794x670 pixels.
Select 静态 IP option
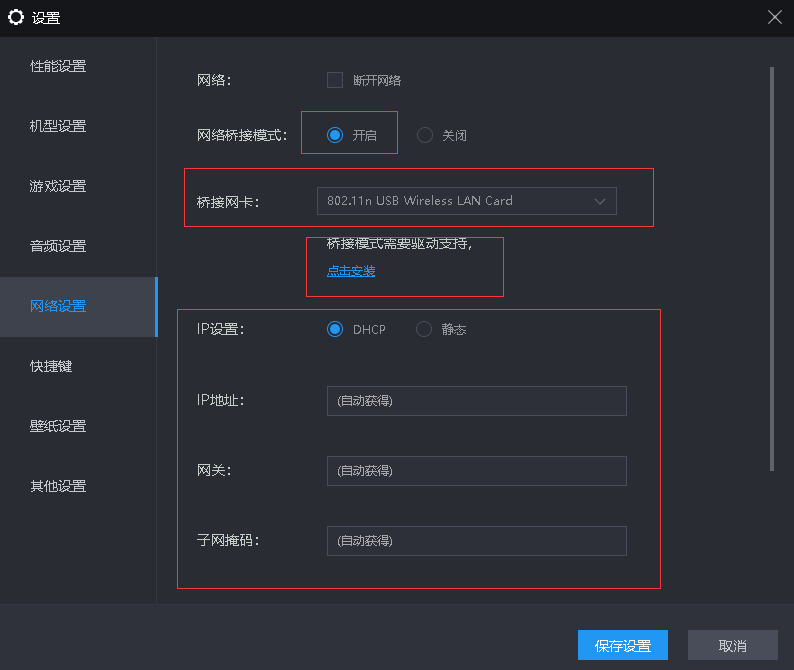pyautogui.click(x=425, y=329)
